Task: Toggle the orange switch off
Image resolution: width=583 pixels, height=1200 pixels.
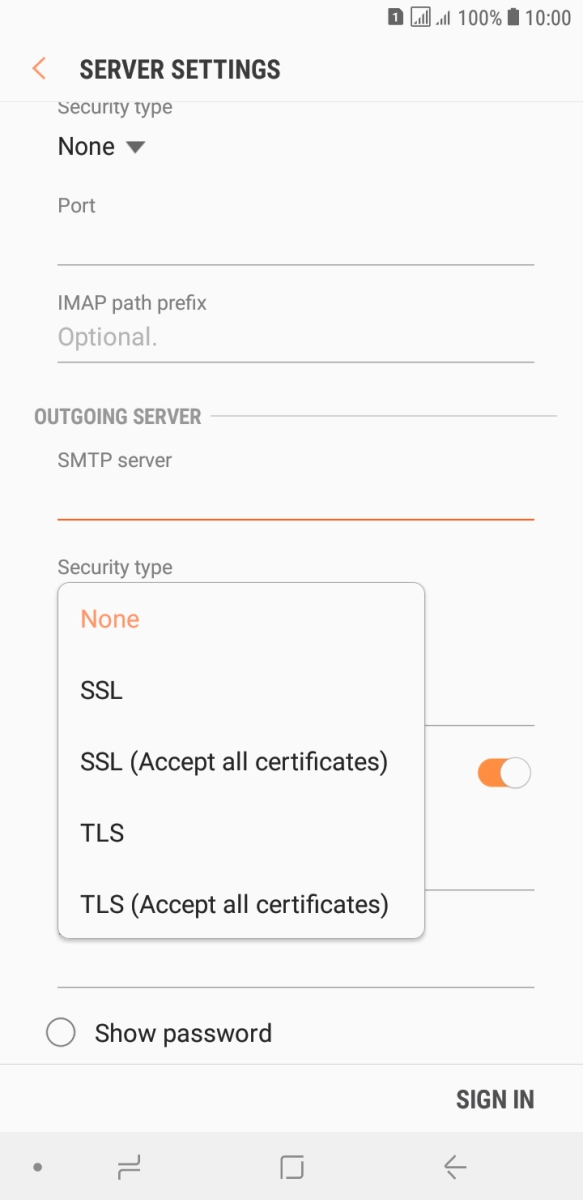Action: tap(504, 773)
